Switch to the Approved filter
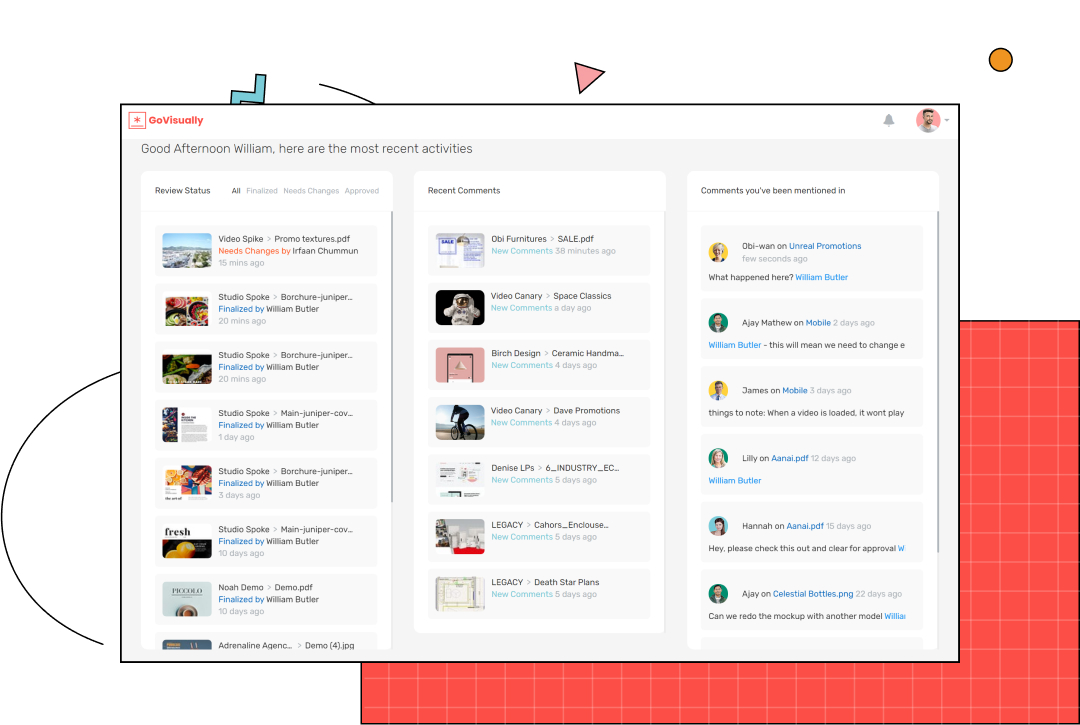The image size is (1080, 725). pos(362,191)
